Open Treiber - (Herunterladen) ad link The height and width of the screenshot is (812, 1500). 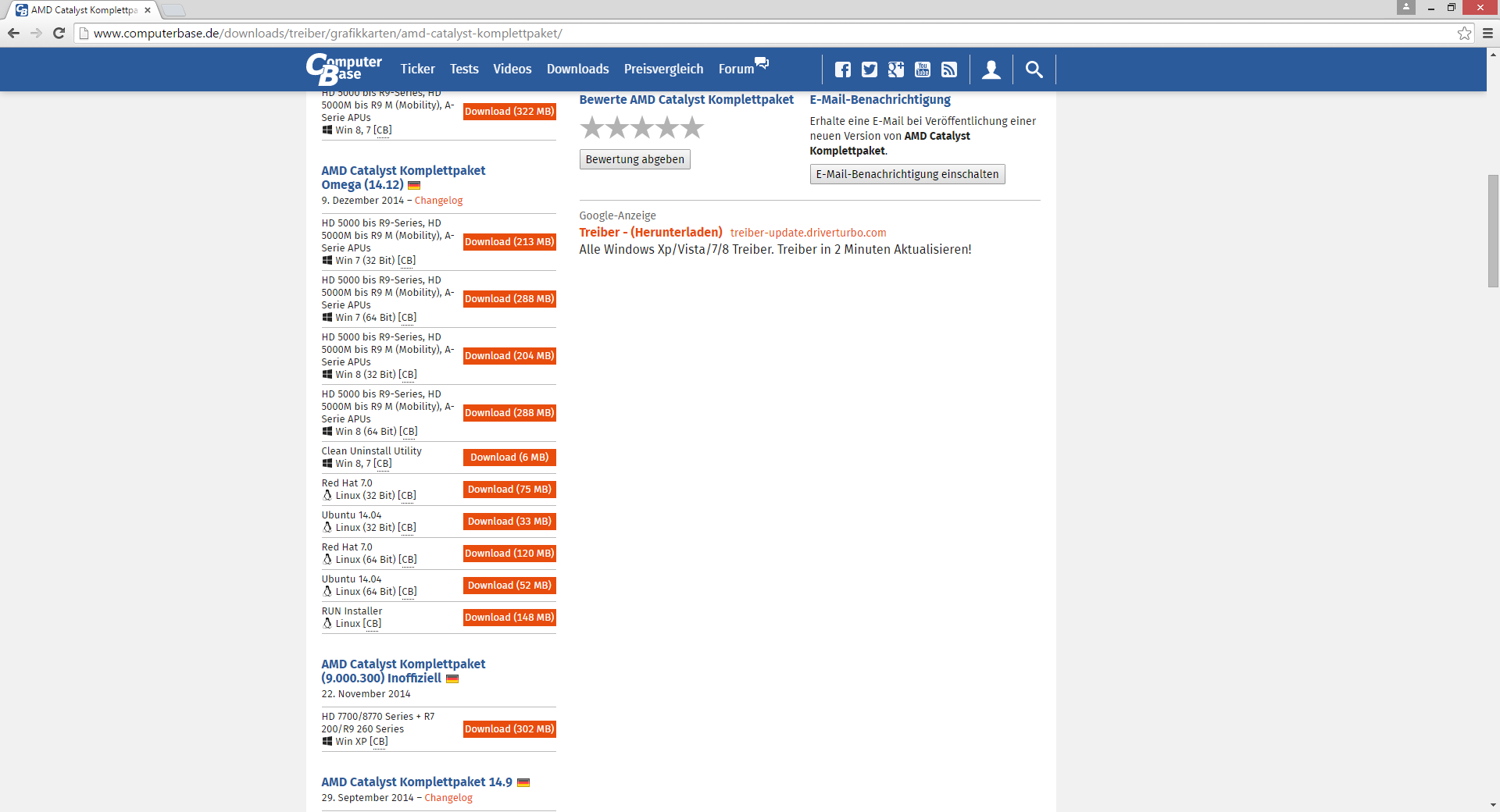click(651, 233)
